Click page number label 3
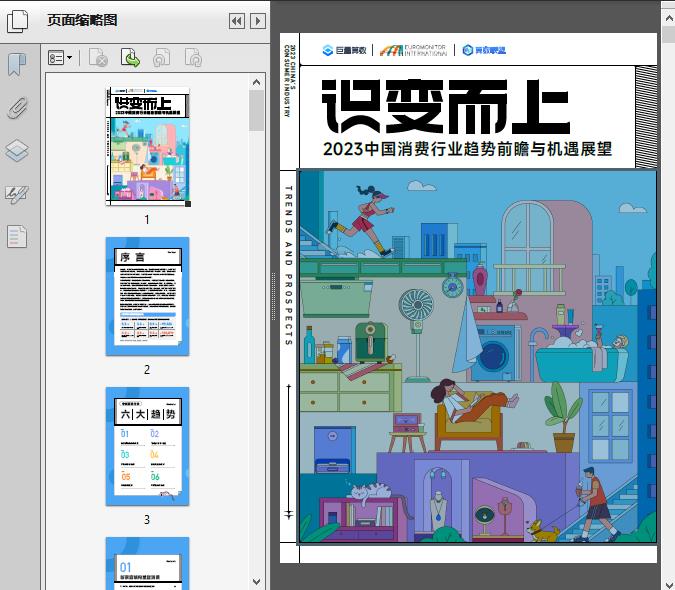Viewport: 675px width, 590px height. [147, 520]
